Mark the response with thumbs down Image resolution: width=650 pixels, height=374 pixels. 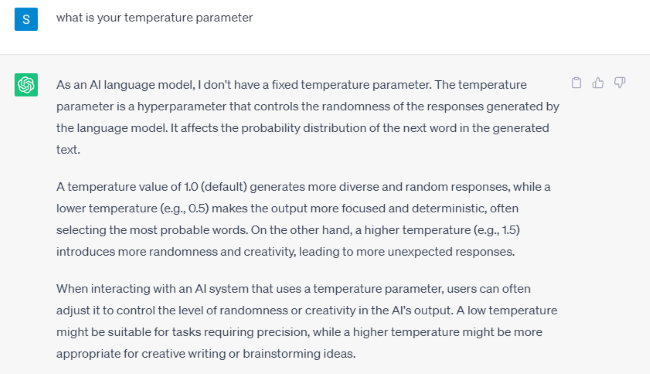pyautogui.click(x=619, y=83)
